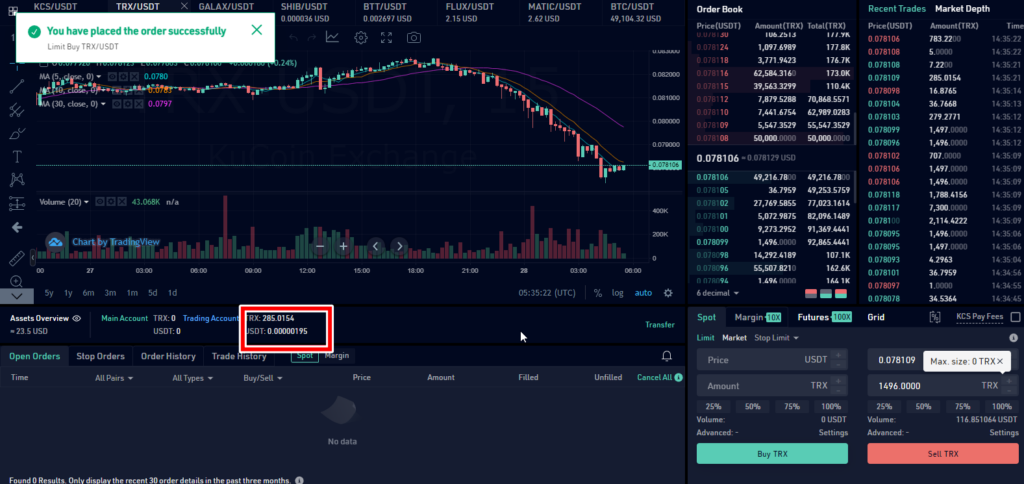This screenshot has height=484, width=1024.
Task: Take a chart snapshot with camera icon
Action: (412, 37)
